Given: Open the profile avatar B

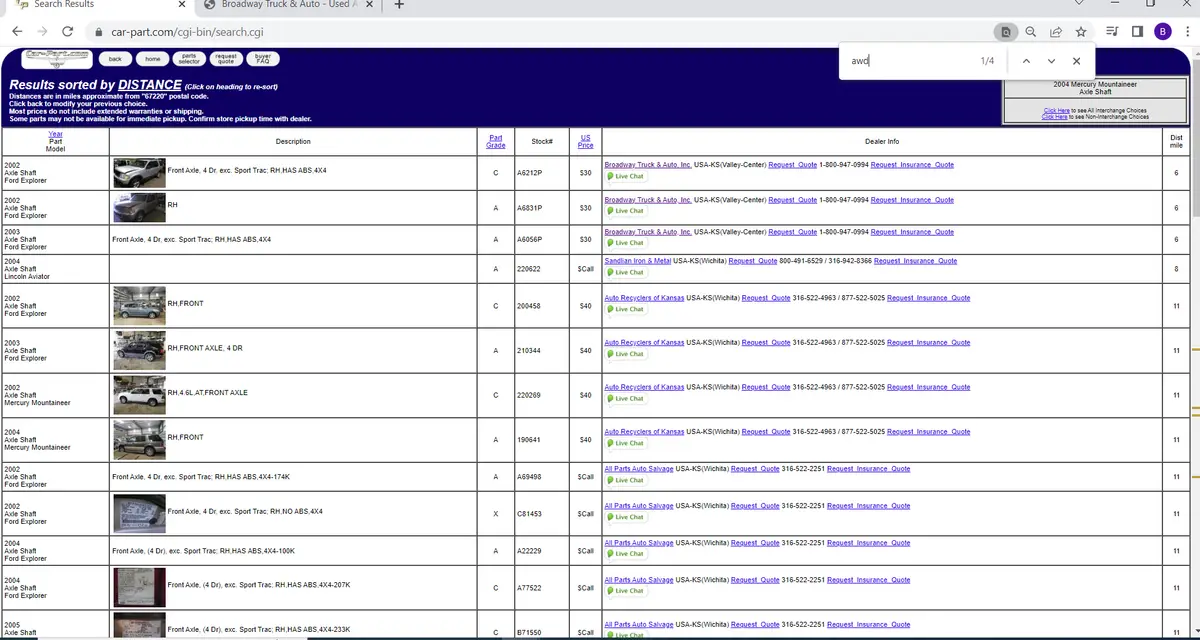Looking at the screenshot, I should tap(1162, 32).
